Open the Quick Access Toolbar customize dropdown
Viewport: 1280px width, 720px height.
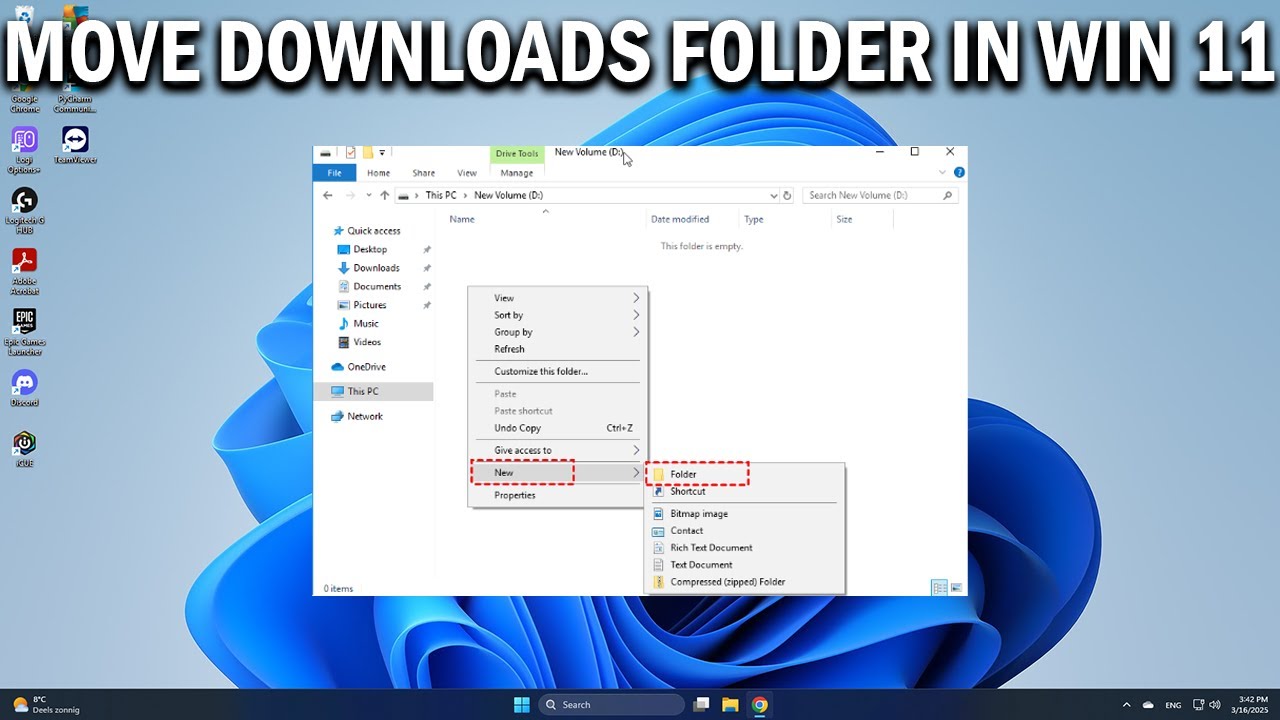click(x=382, y=153)
